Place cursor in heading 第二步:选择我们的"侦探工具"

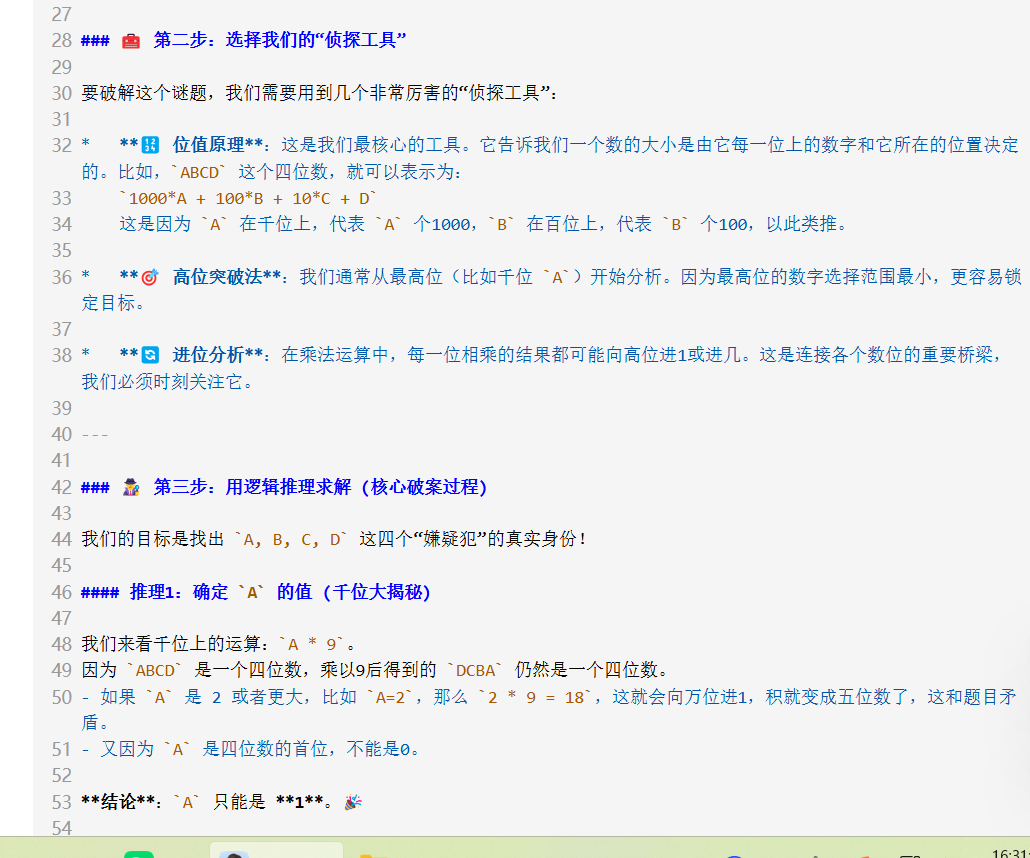(x=279, y=41)
